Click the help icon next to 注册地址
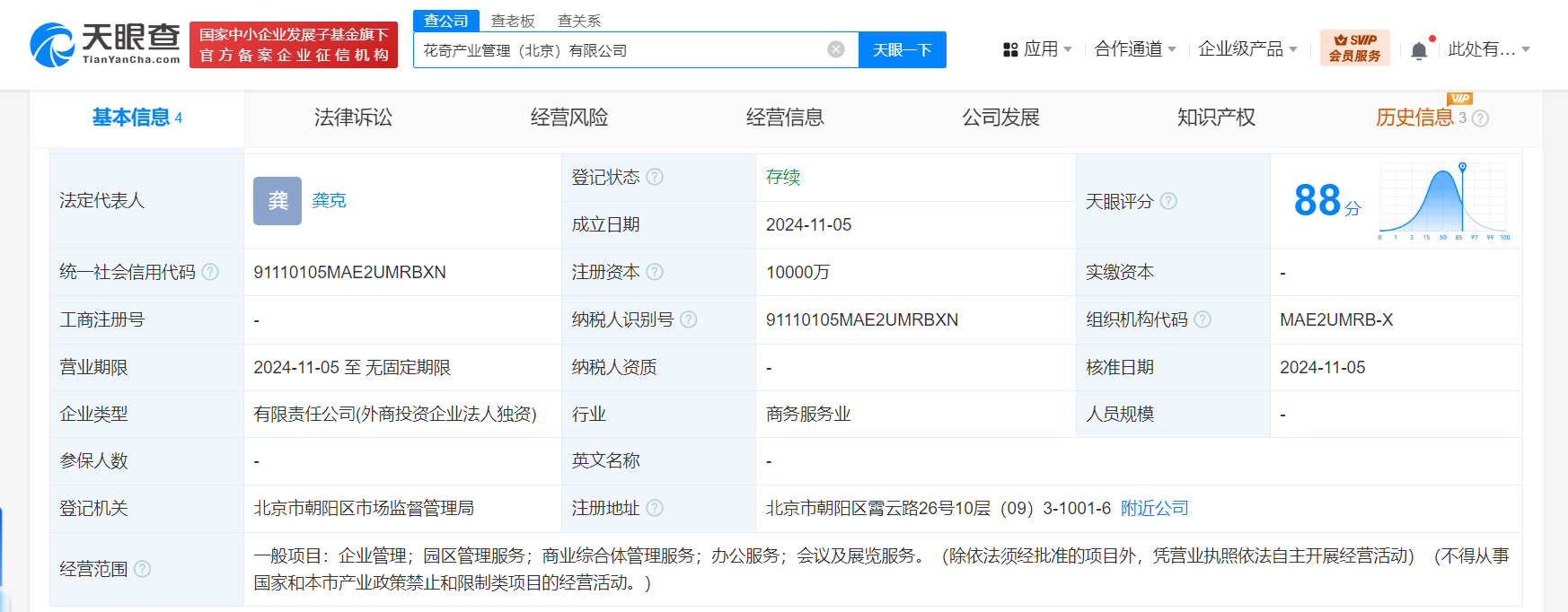The width and height of the screenshot is (1568, 612). [x=655, y=508]
